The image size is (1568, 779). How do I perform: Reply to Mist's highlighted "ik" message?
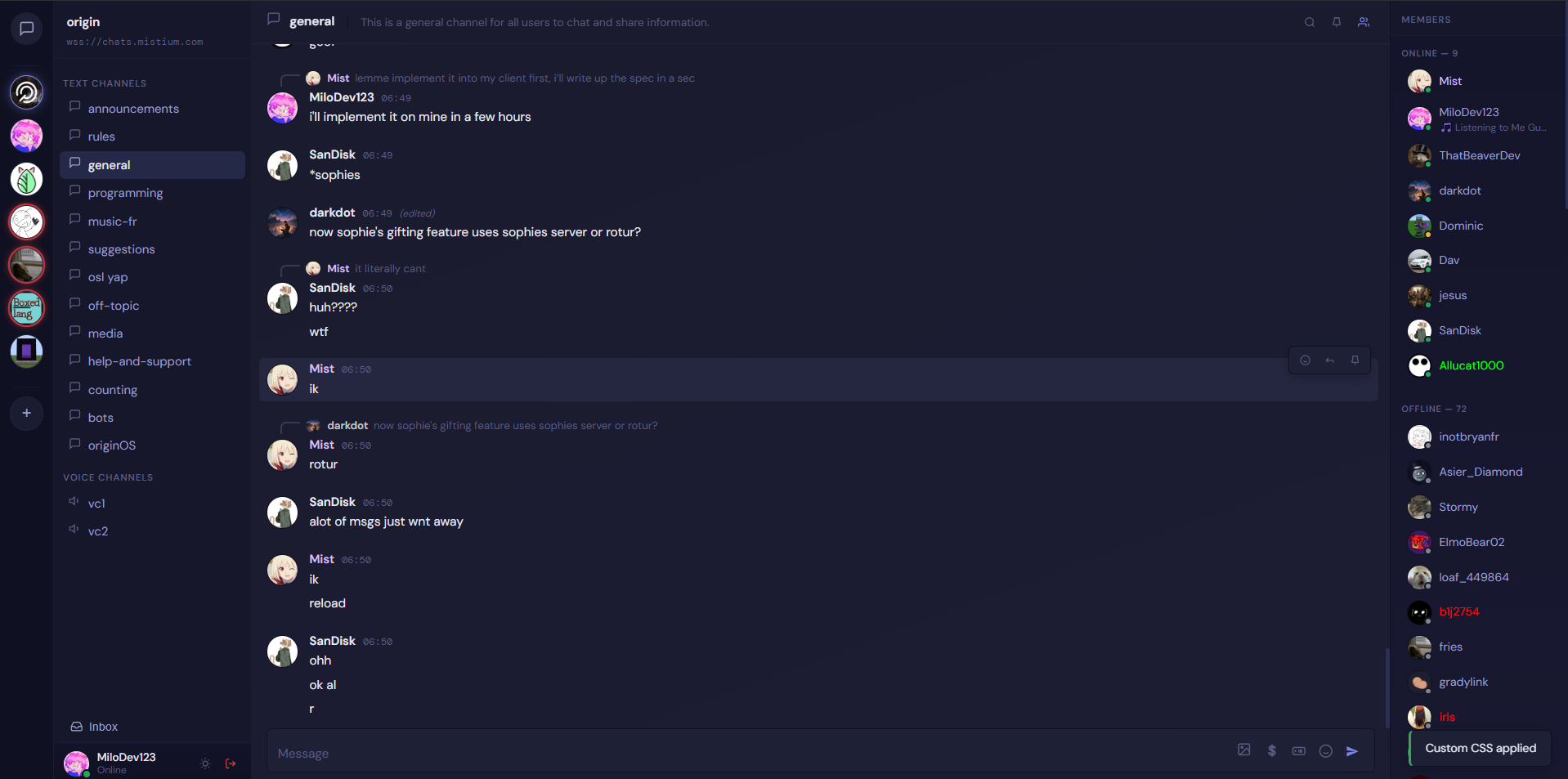pyautogui.click(x=1329, y=360)
